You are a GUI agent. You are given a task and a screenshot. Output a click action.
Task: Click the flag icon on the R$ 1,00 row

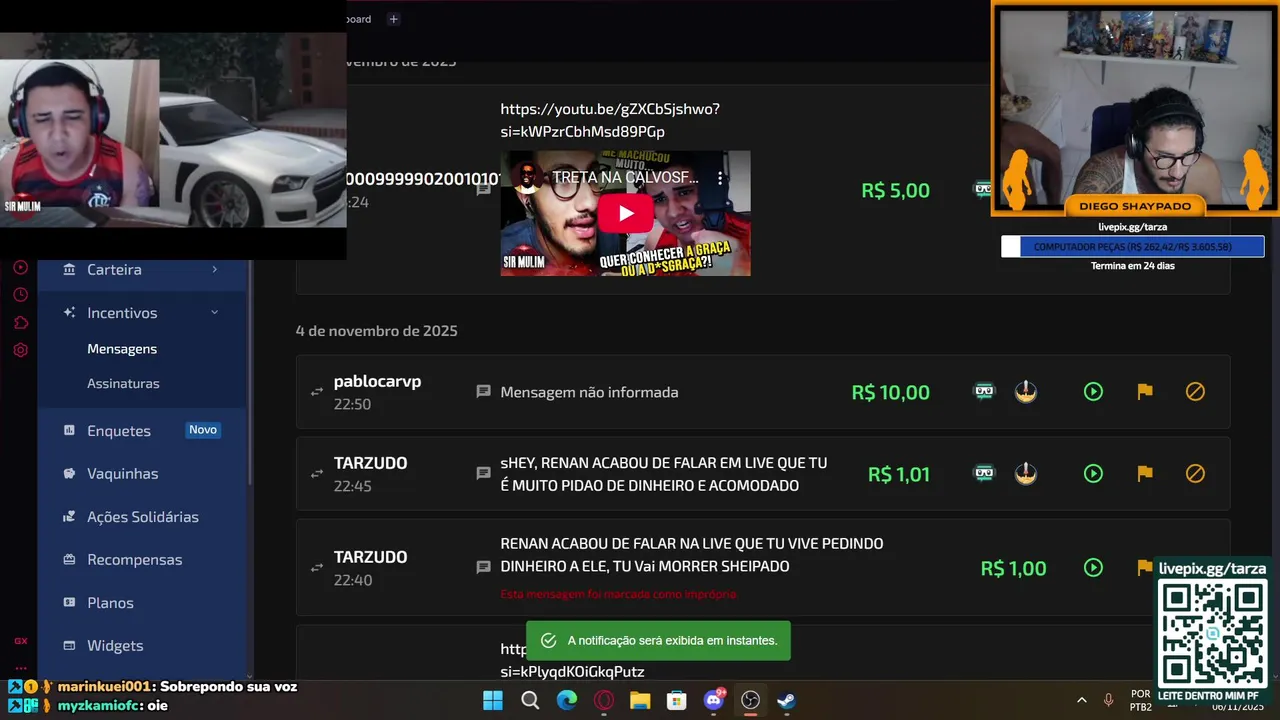tap(1145, 568)
